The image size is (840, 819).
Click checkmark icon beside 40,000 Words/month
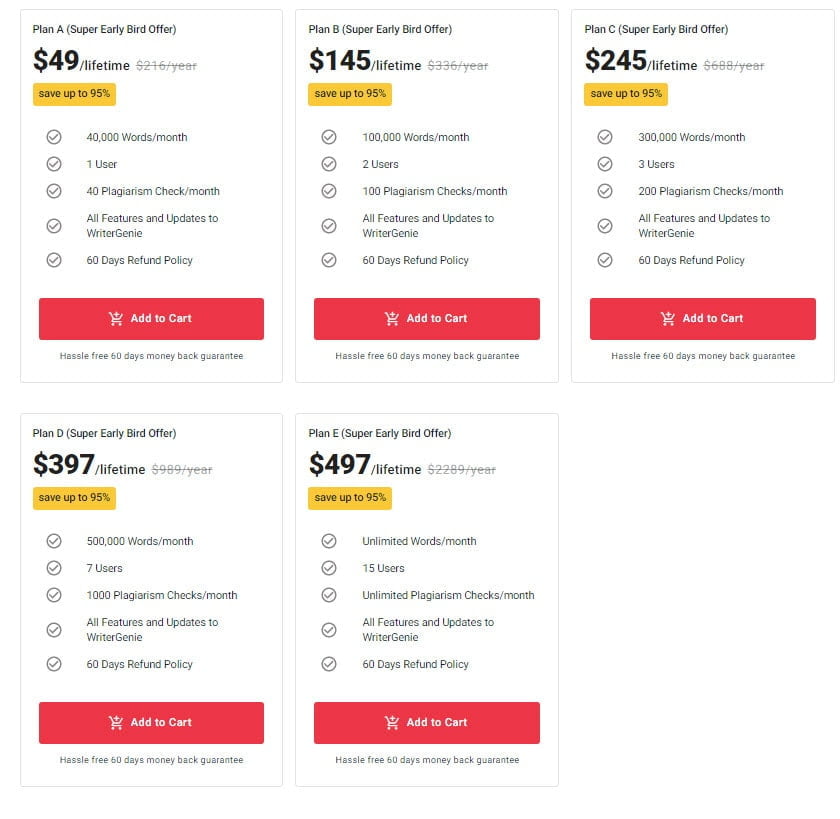[x=54, y=137]
